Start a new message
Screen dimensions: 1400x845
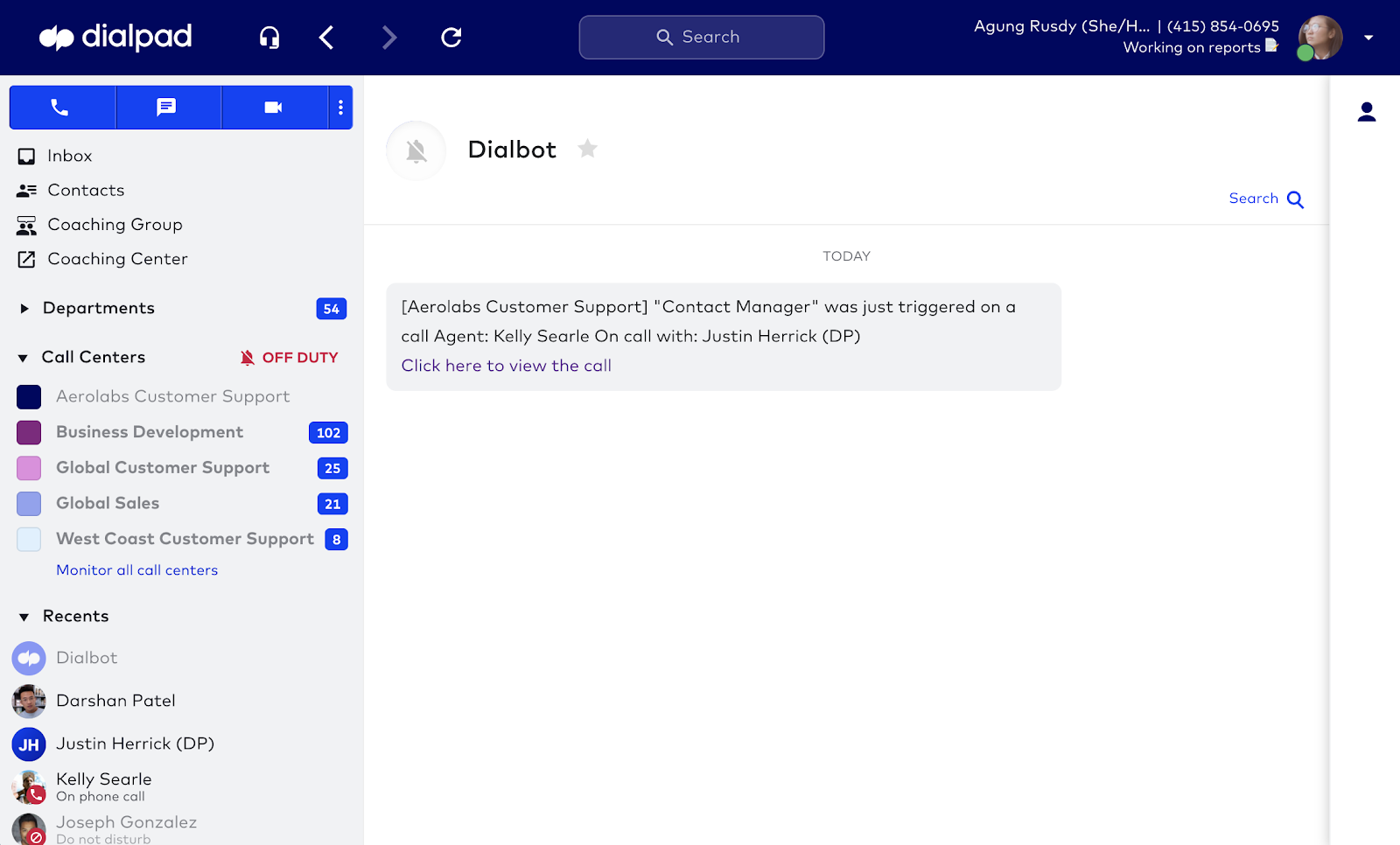click(168, 108)
